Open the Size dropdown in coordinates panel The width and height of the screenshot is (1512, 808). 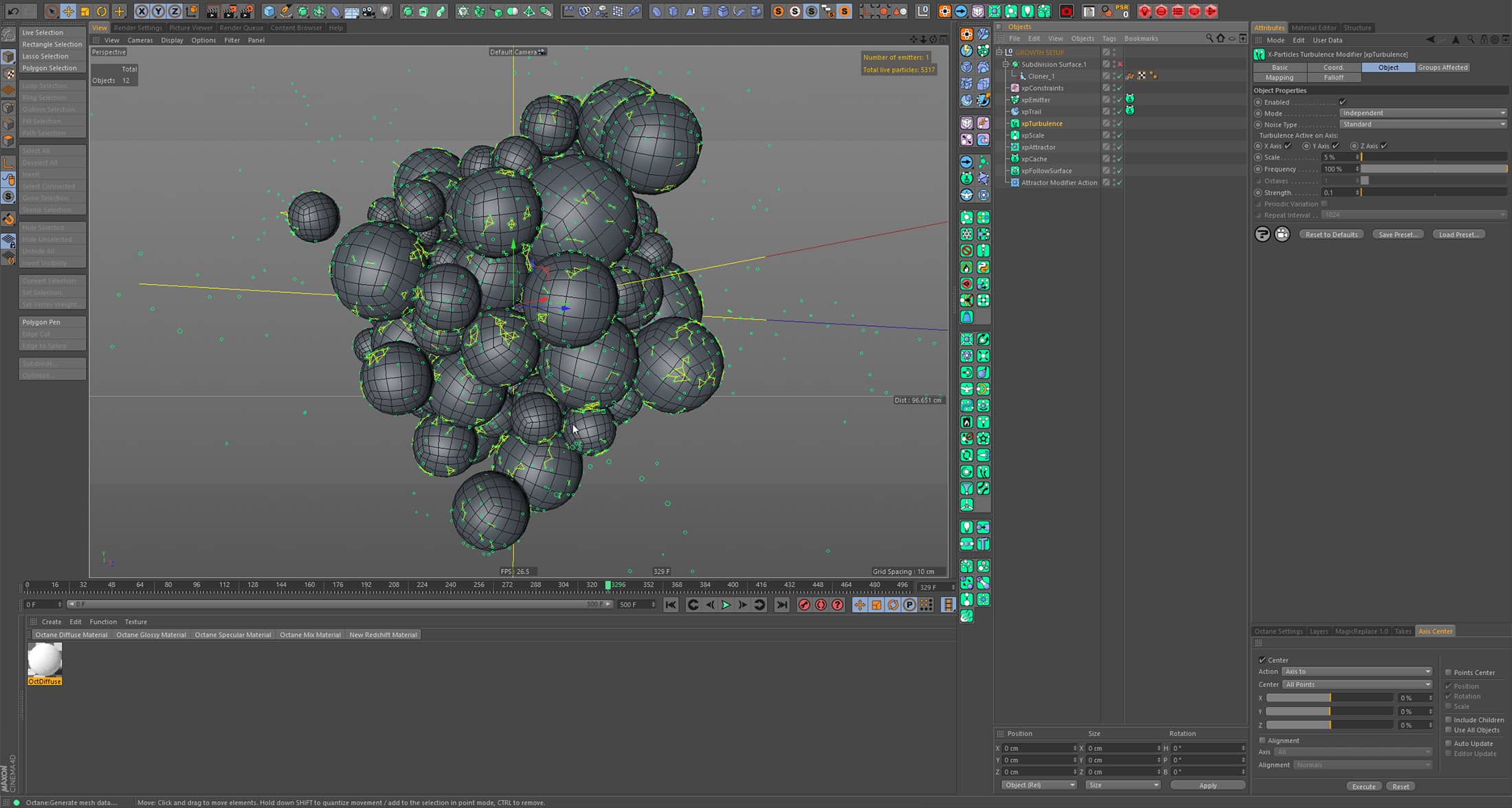[1122, 785]
